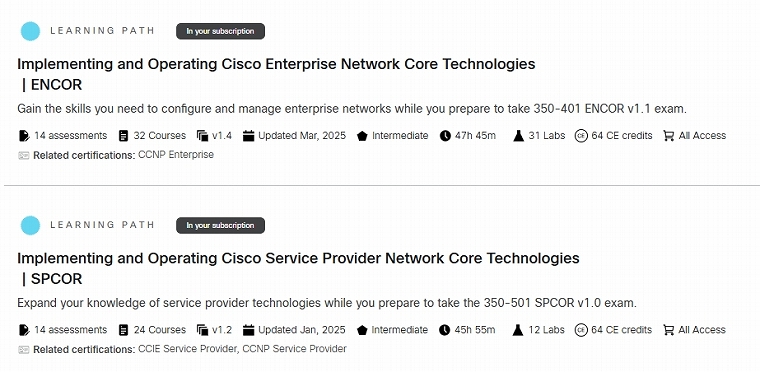
Task: Open the CCNP Service Provider certification link
Action: pos(294,349)
